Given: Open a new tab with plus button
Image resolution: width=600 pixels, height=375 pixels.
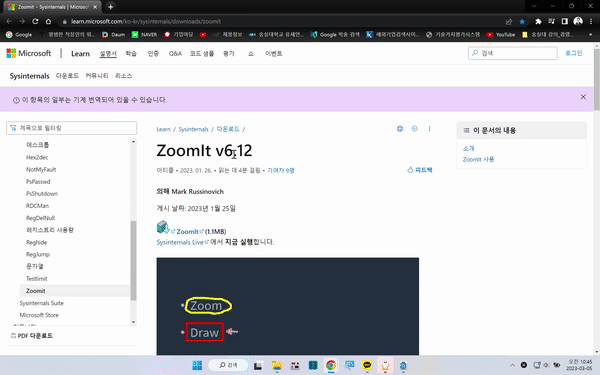Looking at the screenshot, I should pyautogui.click(x=111, y=7).
